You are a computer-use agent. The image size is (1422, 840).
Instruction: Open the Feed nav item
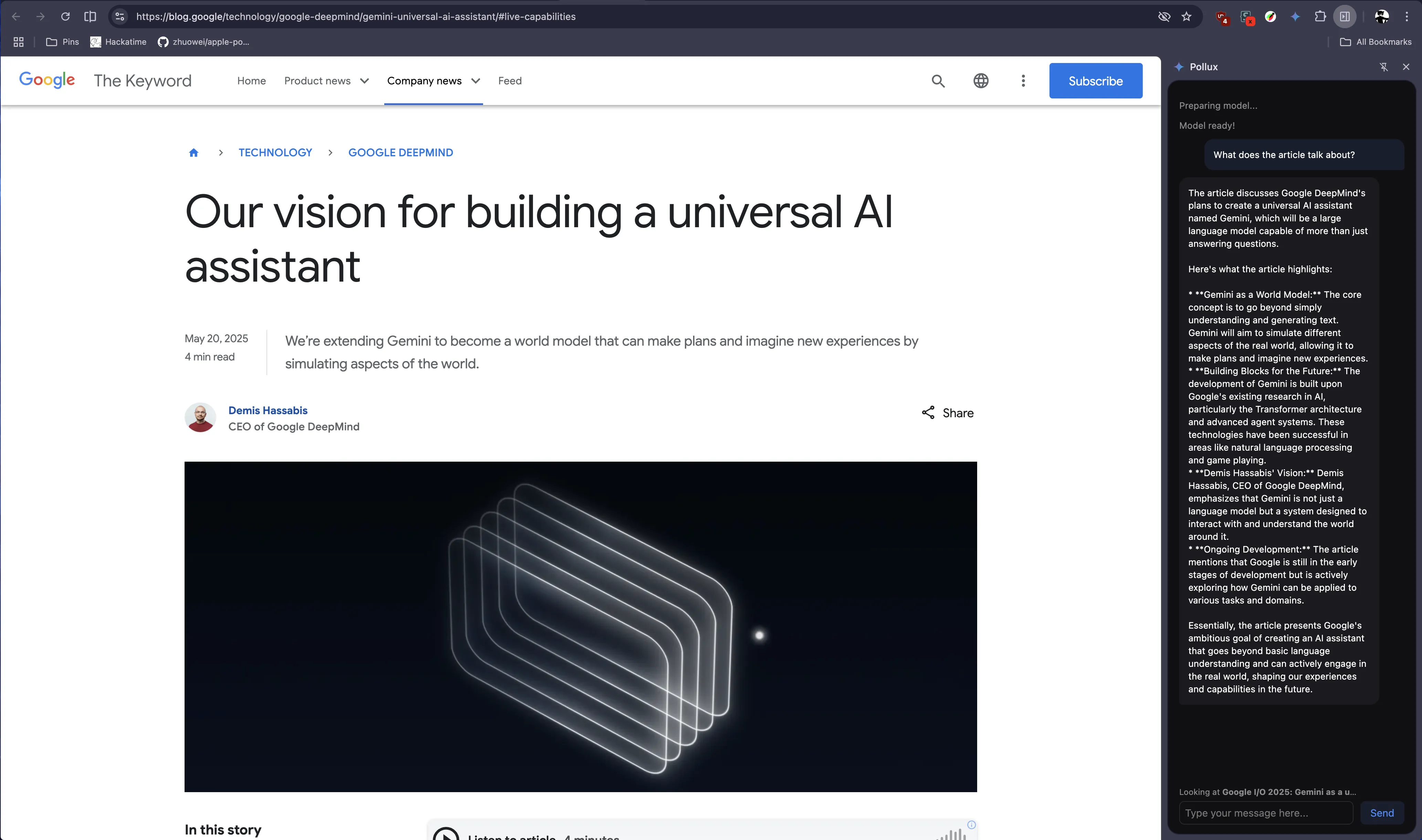(510, 81)
